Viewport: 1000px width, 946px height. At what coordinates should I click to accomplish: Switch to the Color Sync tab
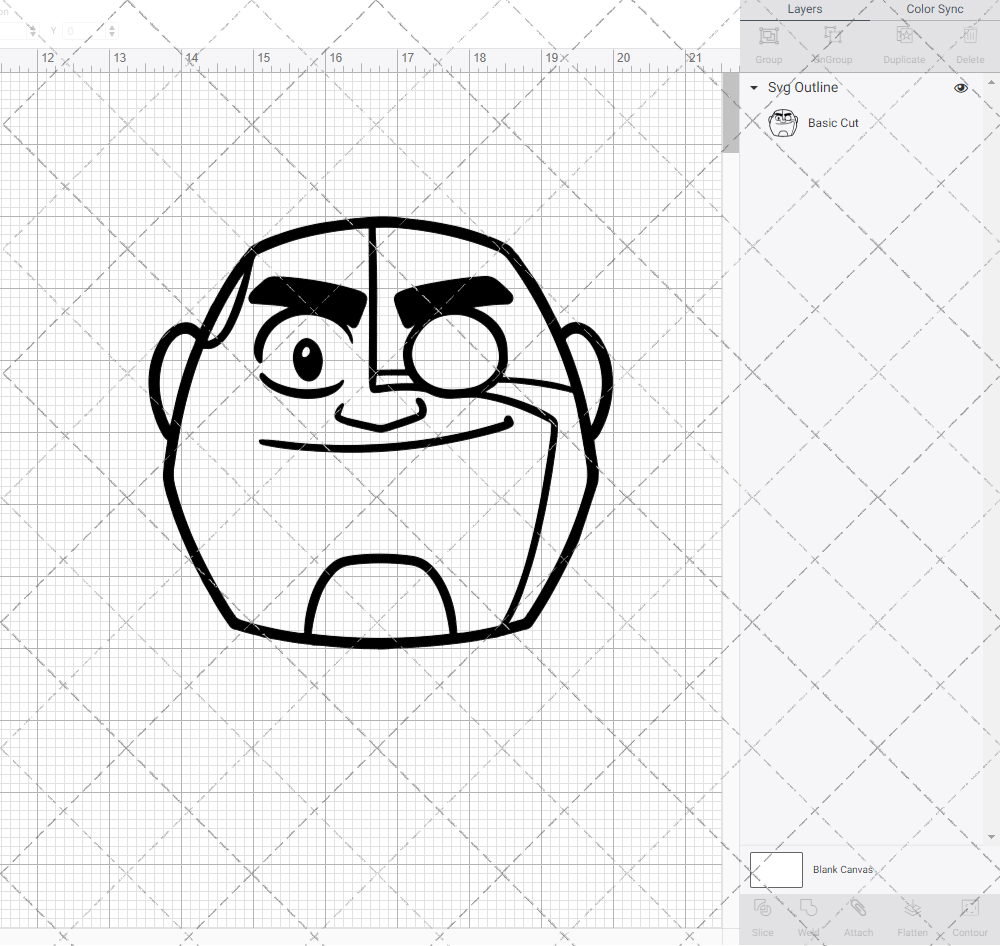coord(934,9)
